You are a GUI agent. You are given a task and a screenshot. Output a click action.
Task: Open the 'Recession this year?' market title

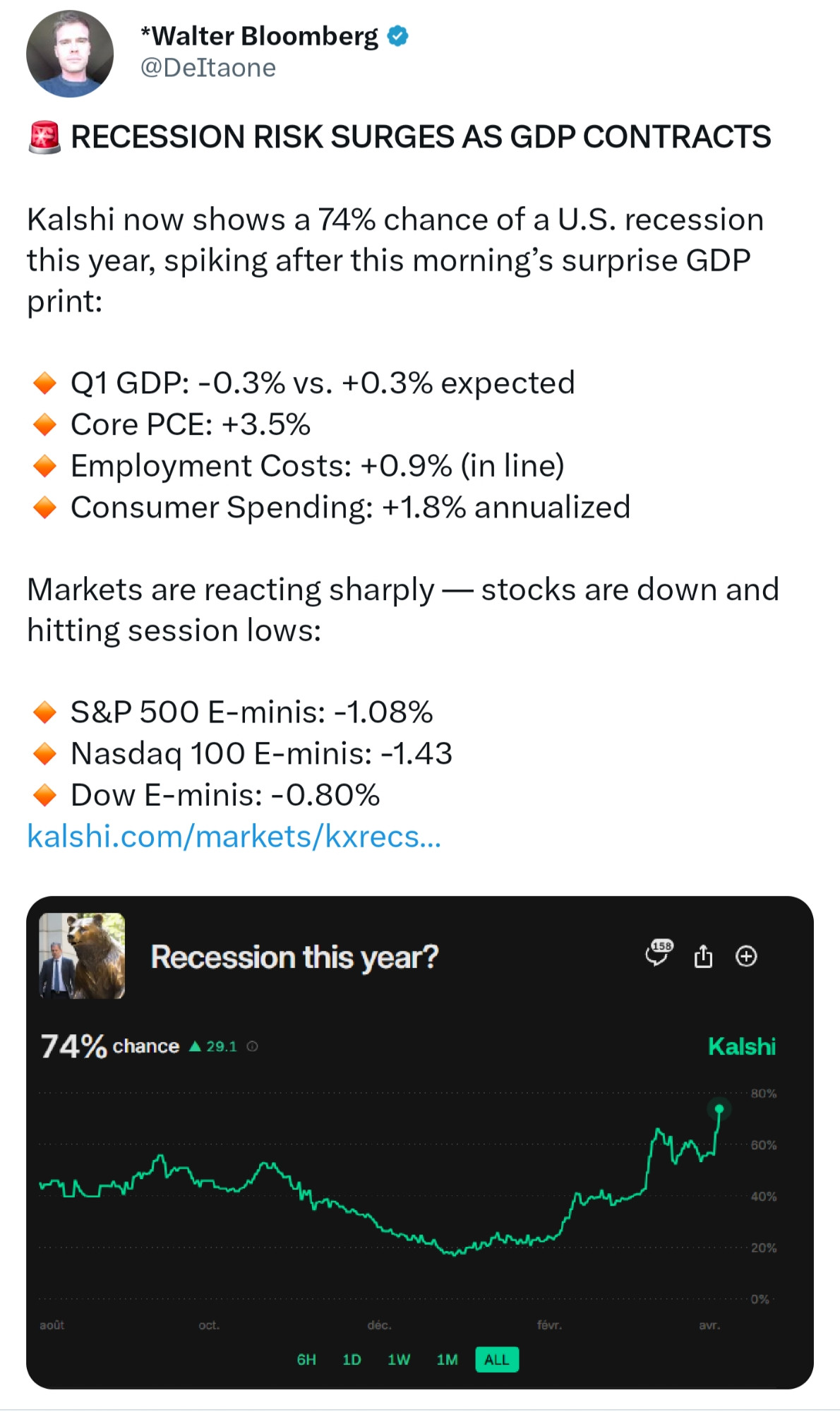294,957
